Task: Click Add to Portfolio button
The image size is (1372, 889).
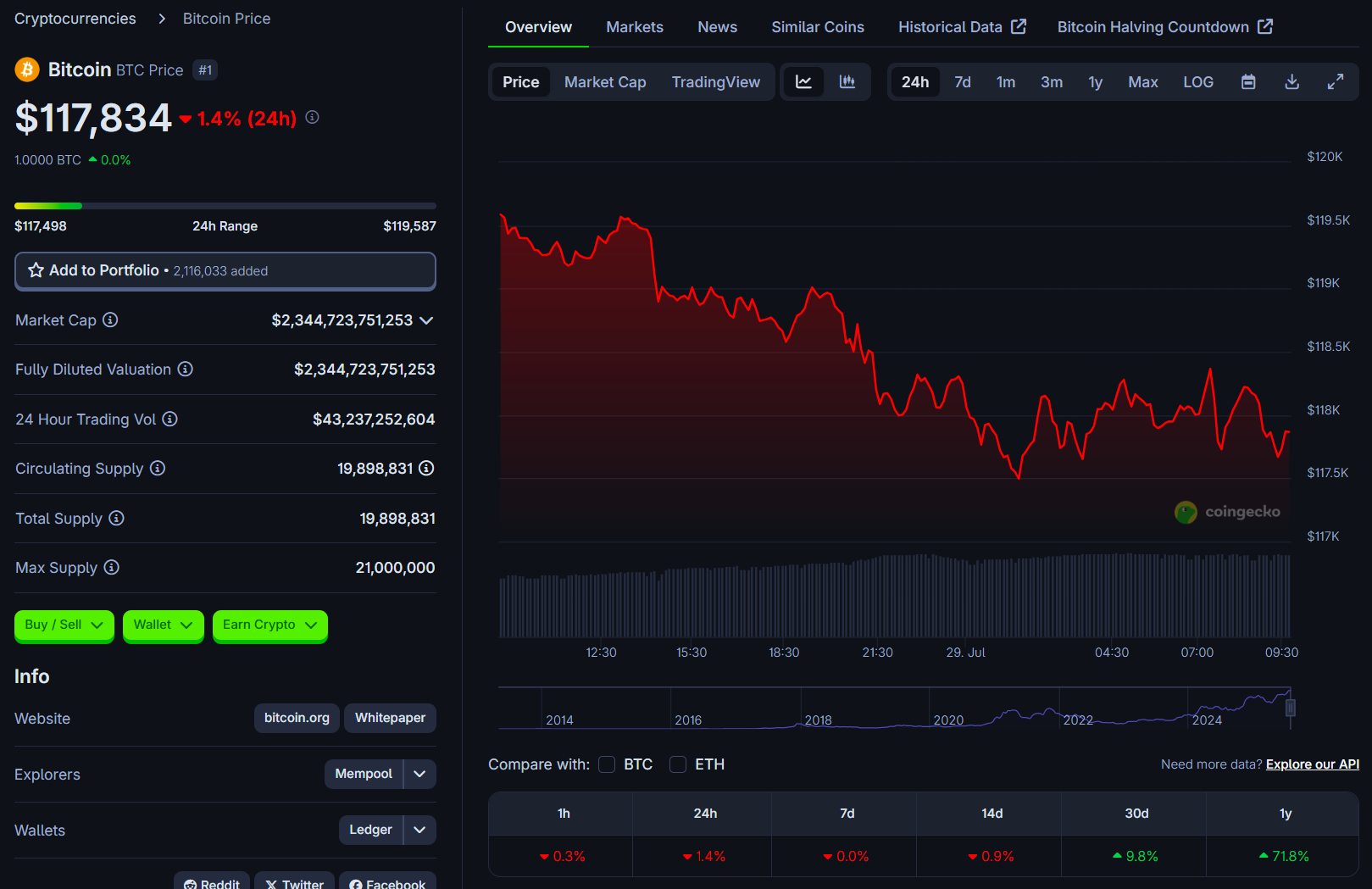Action: click(x=225, y=271)
